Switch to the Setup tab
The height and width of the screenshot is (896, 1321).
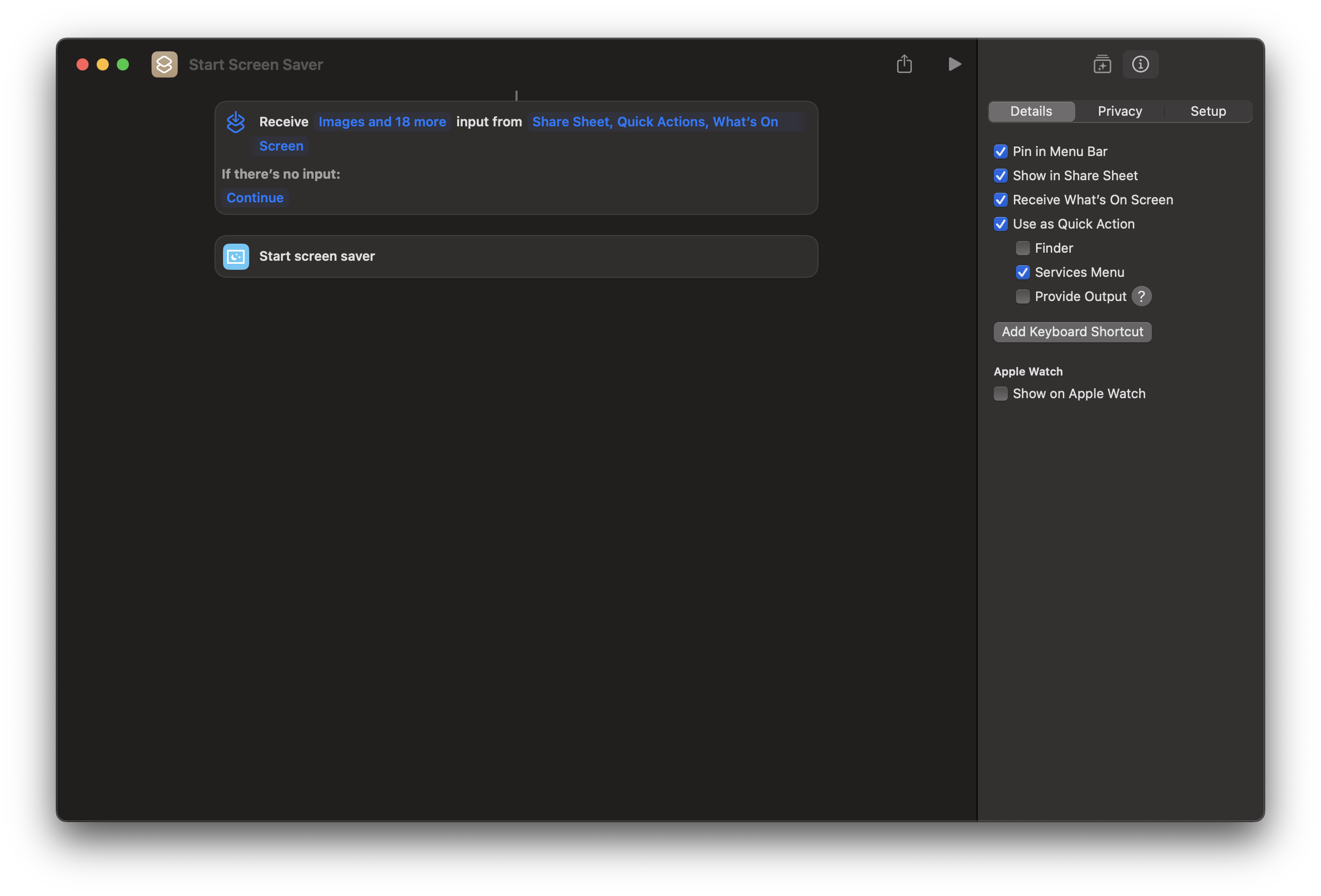[x=1208, y=111]
